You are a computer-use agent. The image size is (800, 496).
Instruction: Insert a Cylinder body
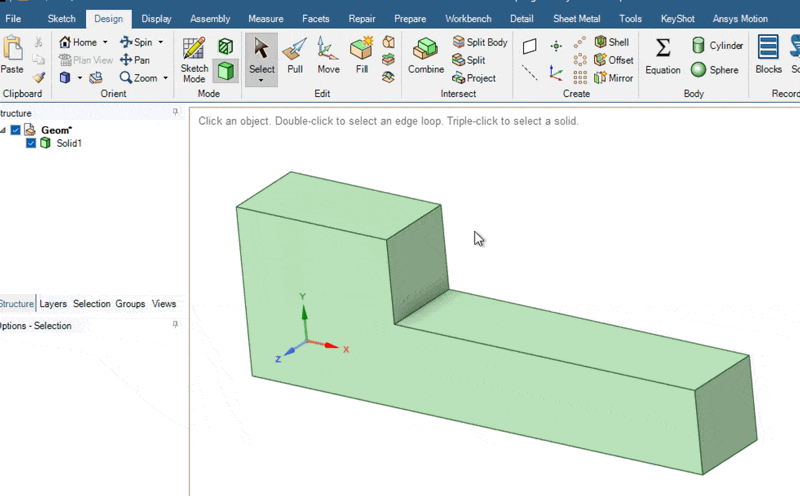(x=717, y=45)
